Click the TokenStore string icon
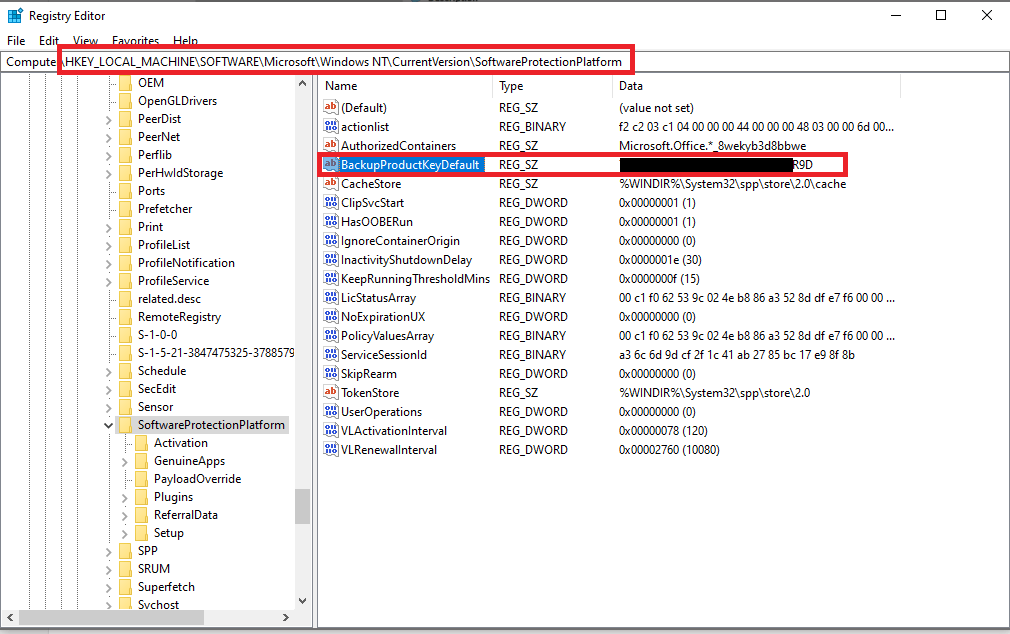Image resolution: width=1010 pixels, height=634 pixels. (330, 392)
